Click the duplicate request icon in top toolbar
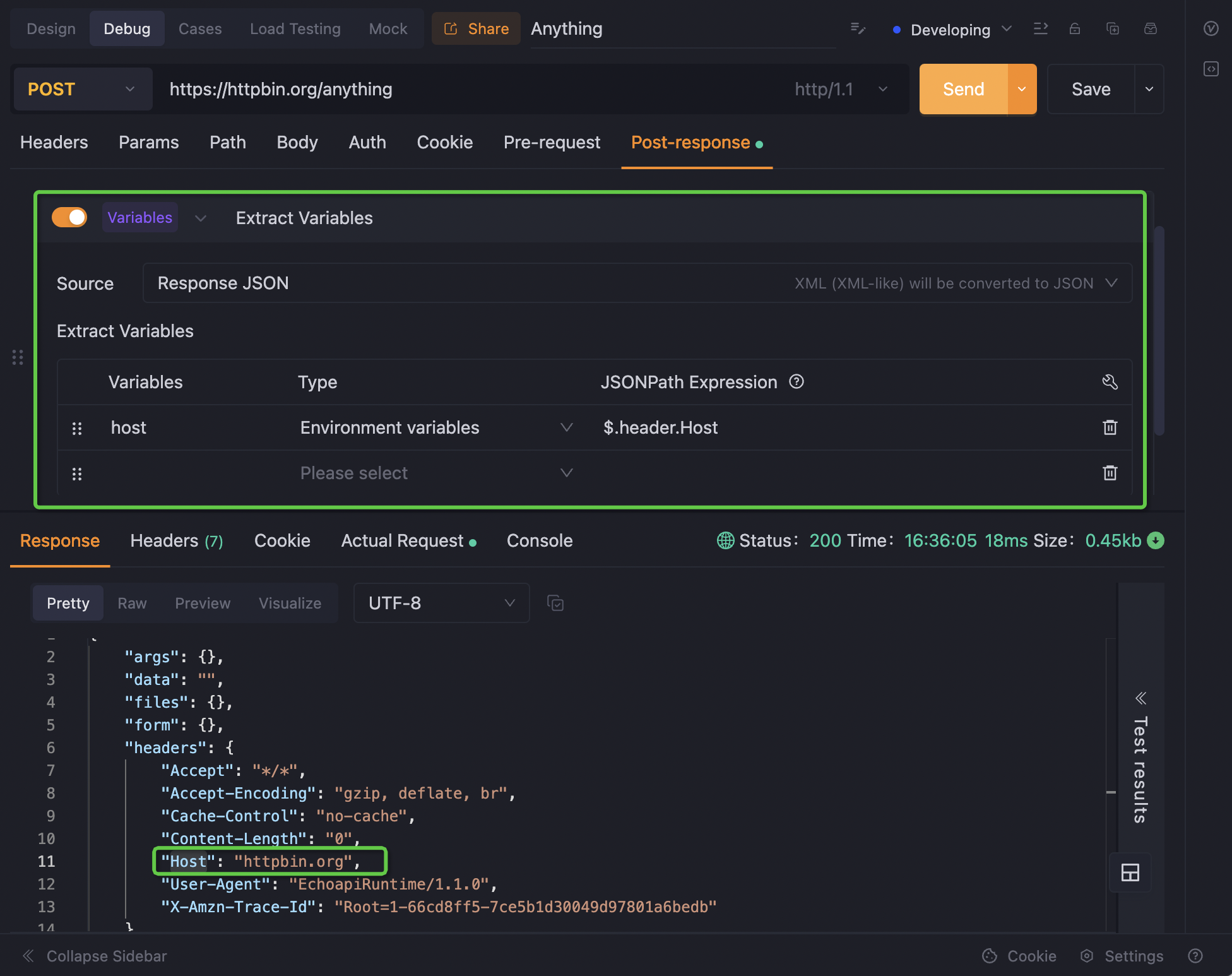This screenshot has width=1232, height=976. [1113, 28]
